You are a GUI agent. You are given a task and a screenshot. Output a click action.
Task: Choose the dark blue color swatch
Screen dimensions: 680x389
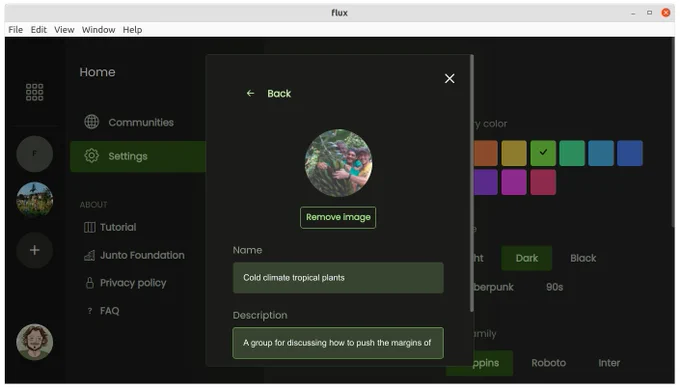[630, 153]
